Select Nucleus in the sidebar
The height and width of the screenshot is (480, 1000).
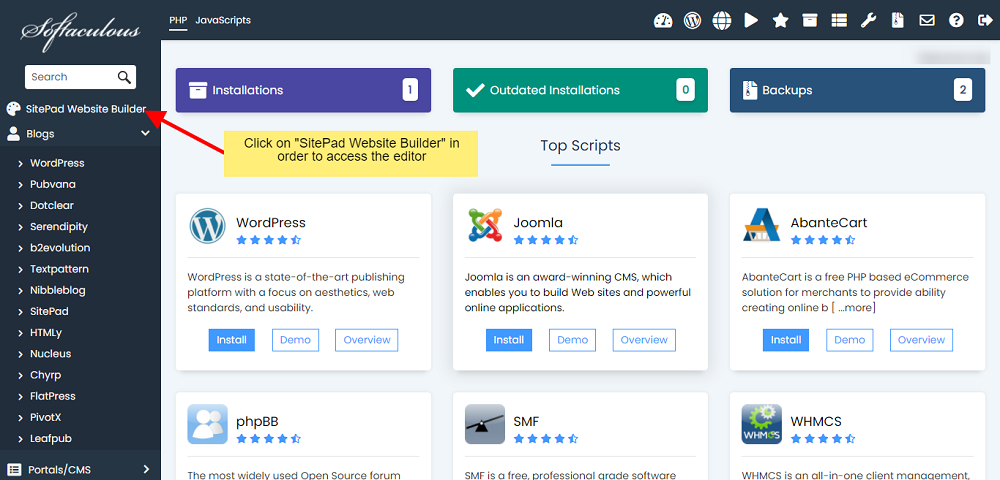click(x=50, y=354)
